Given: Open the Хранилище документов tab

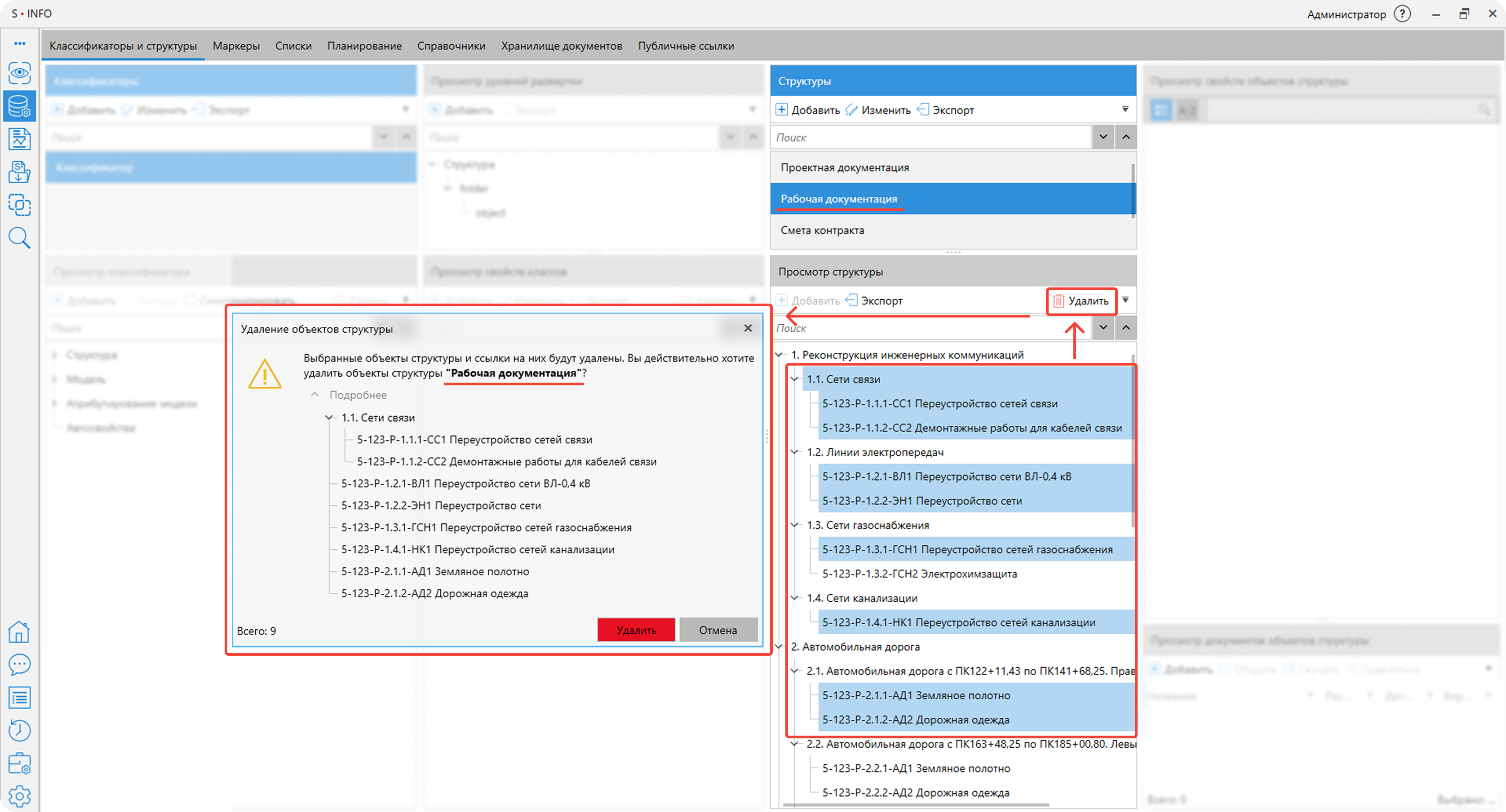Looking at the screenshot, I should tap(561, 46).
